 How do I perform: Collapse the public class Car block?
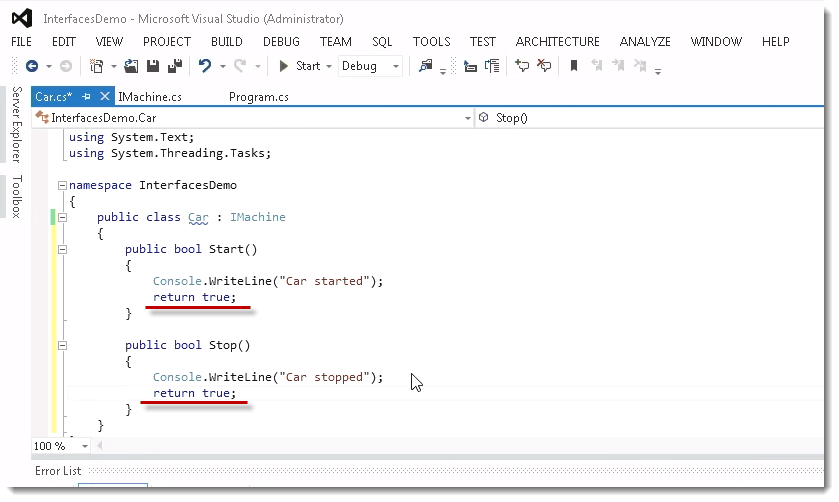pyautogui.click(x=62, y=218)
